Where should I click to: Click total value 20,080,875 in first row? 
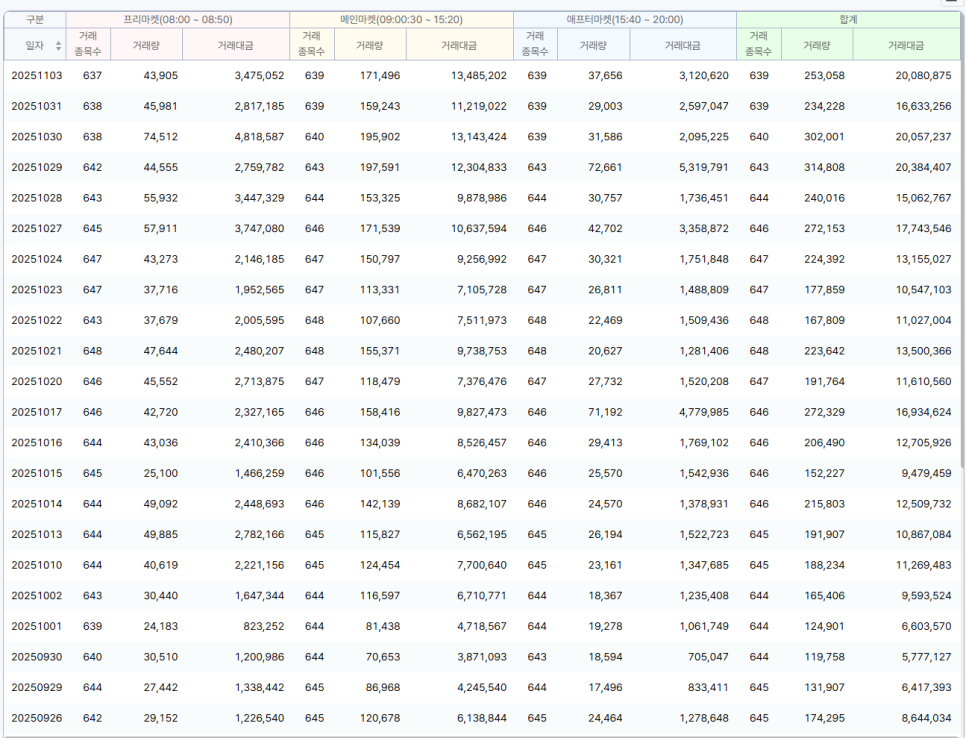tap(913, 76)
